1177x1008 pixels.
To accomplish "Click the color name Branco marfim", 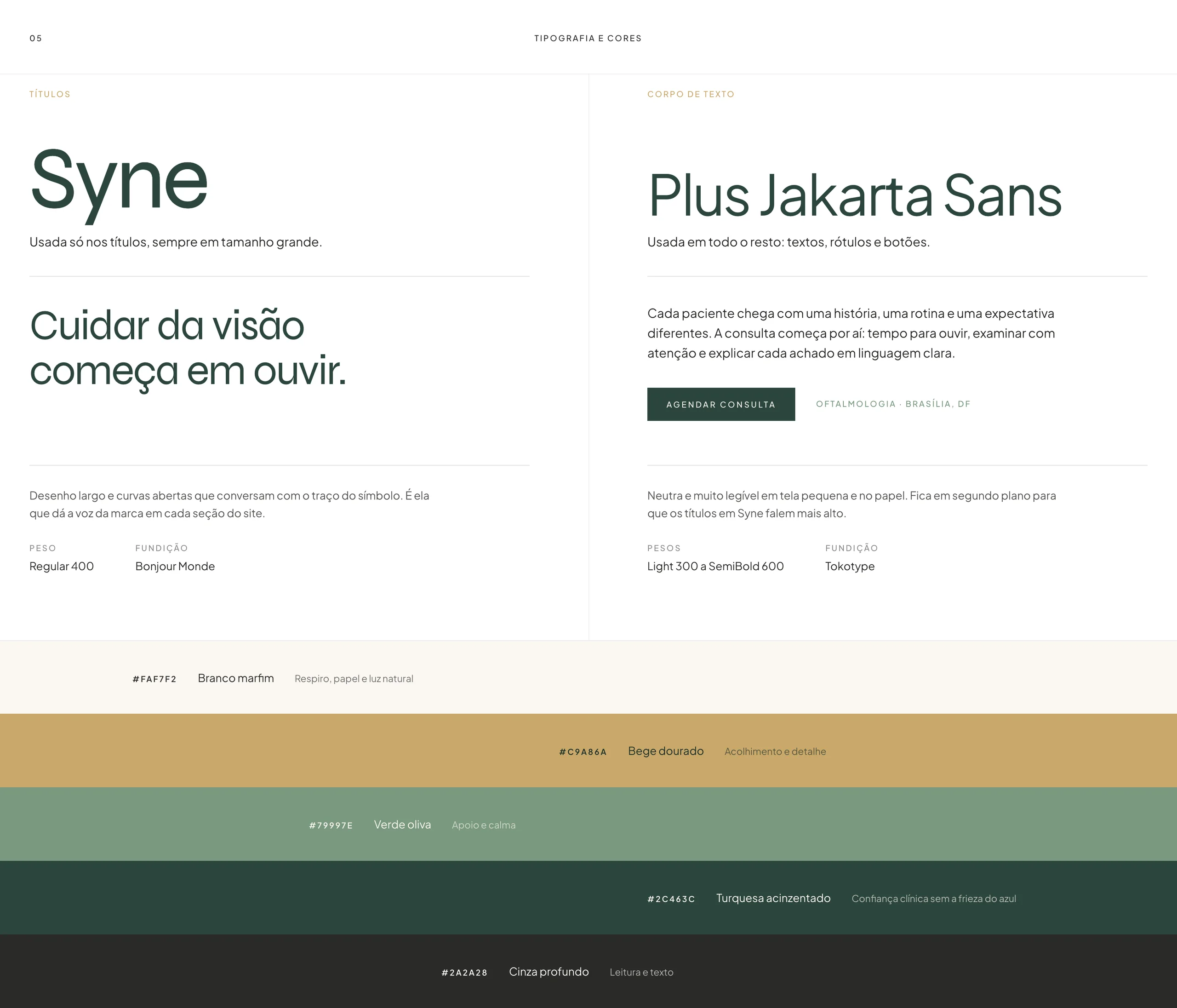I will [236, 678].
